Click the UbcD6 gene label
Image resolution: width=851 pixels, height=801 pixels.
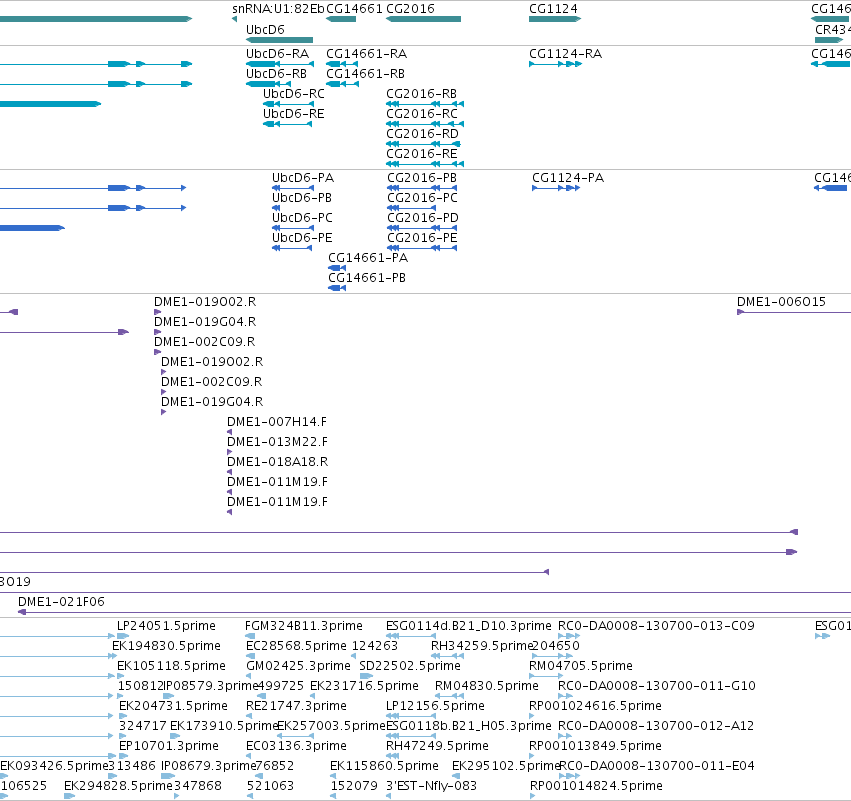tap(265, 30)
